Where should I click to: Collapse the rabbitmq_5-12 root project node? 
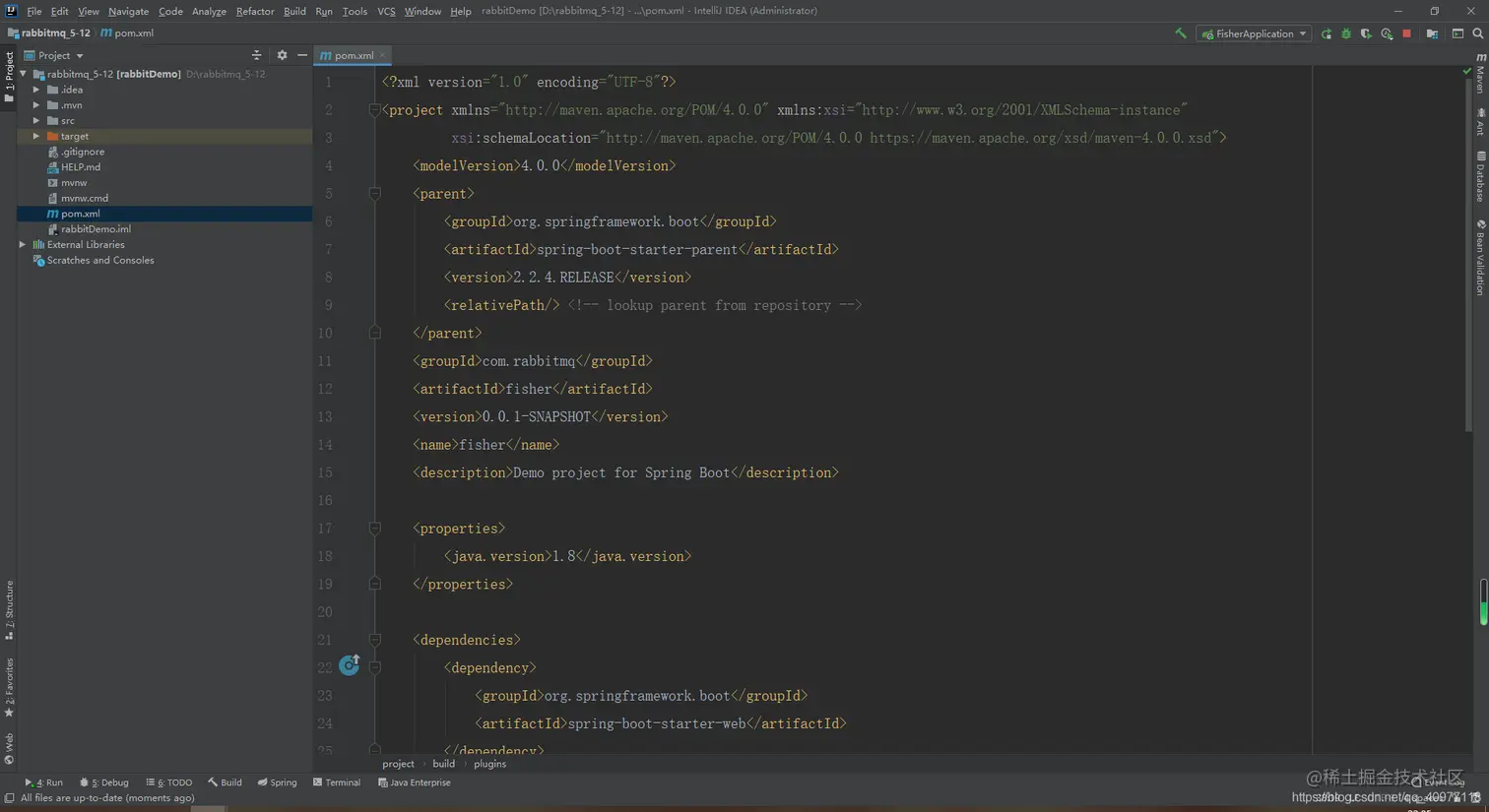click(x=24, y=74)
